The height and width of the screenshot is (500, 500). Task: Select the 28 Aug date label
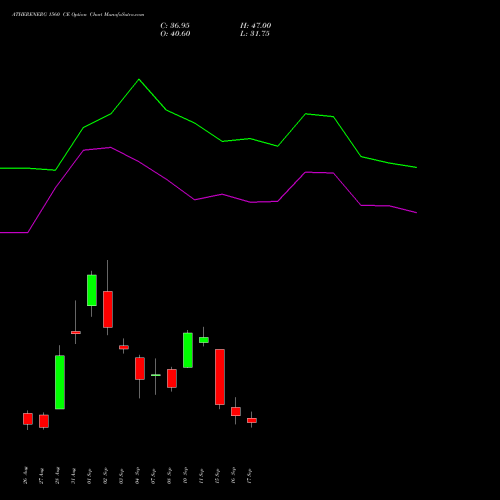point(58,475)
